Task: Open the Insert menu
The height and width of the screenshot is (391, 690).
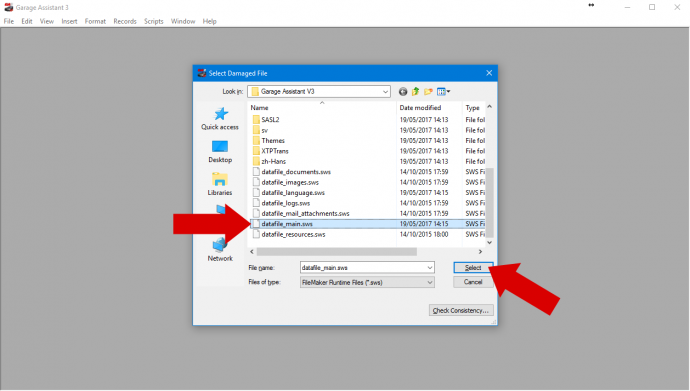Action: tap(69, 21)
